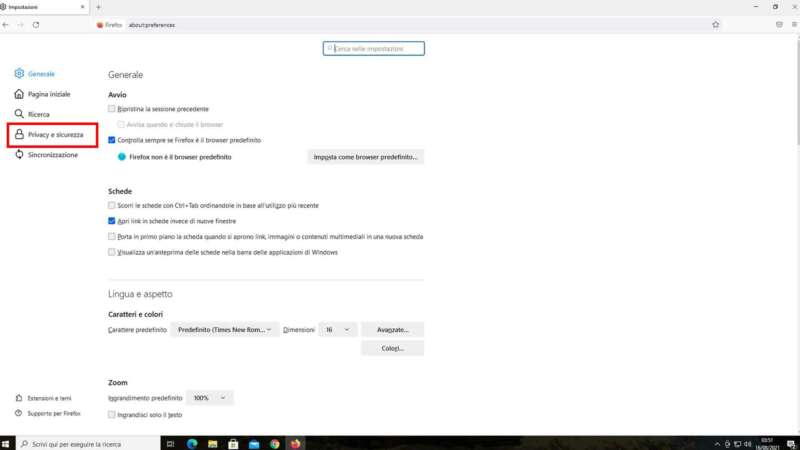800x450 pixels.
Task: Click the Privacy e sicurezza lock icon
Action: tap(19, 134)
